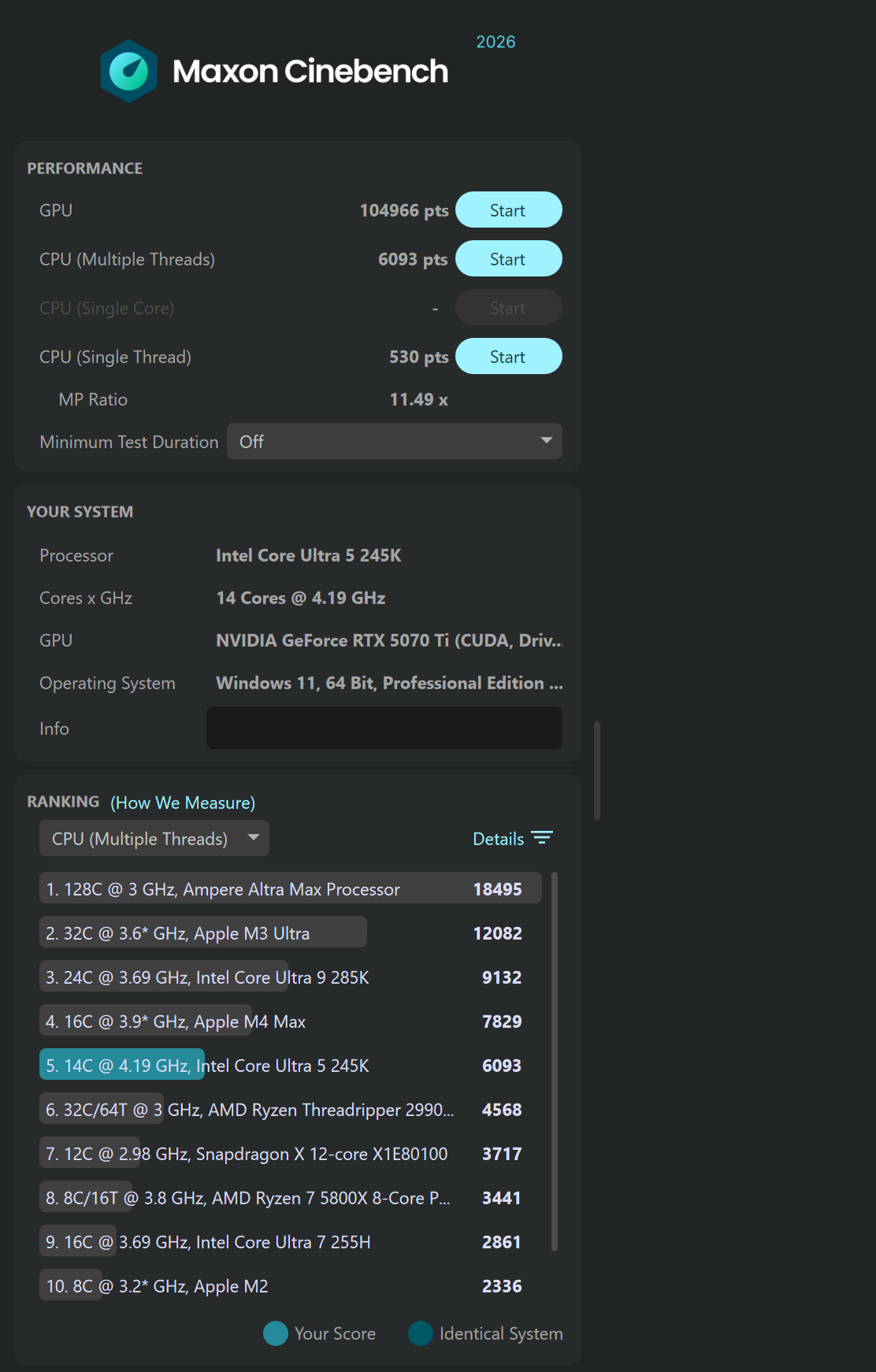Start the CPU Multiple Threads benchmark

coord(508,259)
